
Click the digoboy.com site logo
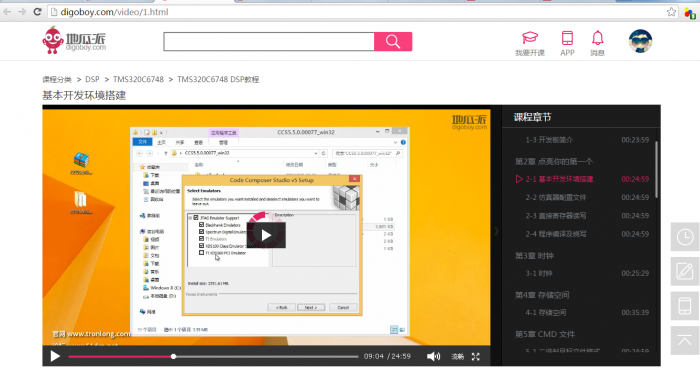point(74,40)
